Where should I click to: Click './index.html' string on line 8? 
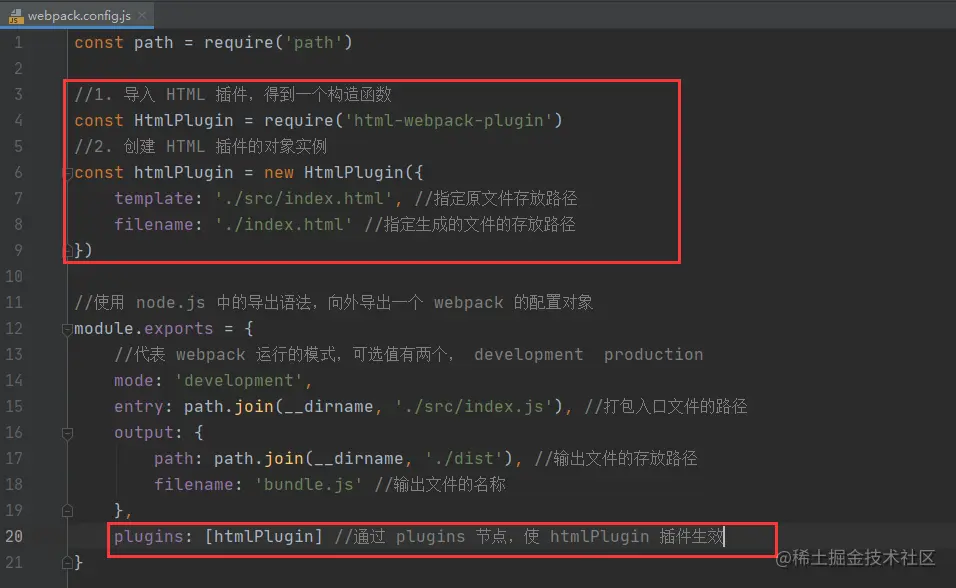(x=284, y=224)
